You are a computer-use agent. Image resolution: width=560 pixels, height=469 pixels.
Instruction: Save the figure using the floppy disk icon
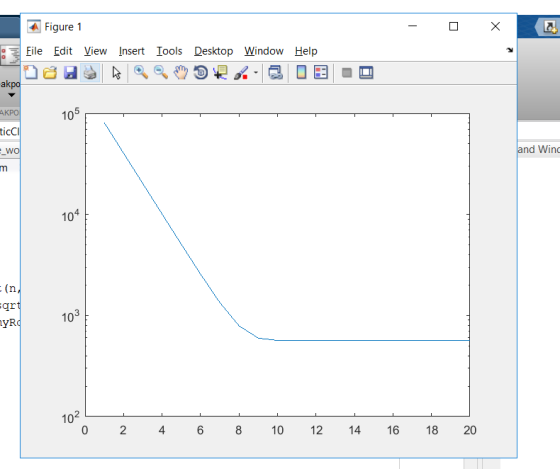tap(70, 73)
